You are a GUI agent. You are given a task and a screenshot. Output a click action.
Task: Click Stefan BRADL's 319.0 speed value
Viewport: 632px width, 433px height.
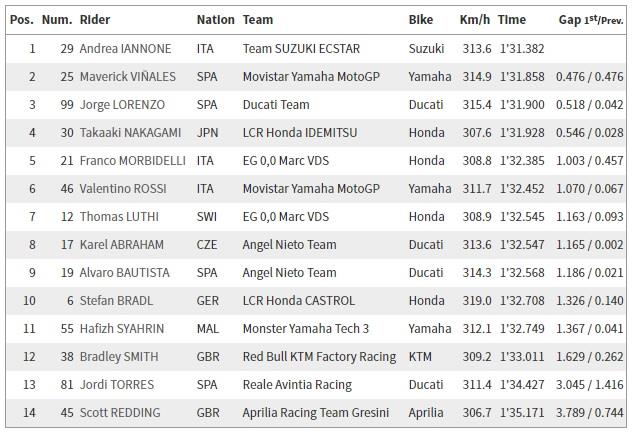click(x=476, y=300)
